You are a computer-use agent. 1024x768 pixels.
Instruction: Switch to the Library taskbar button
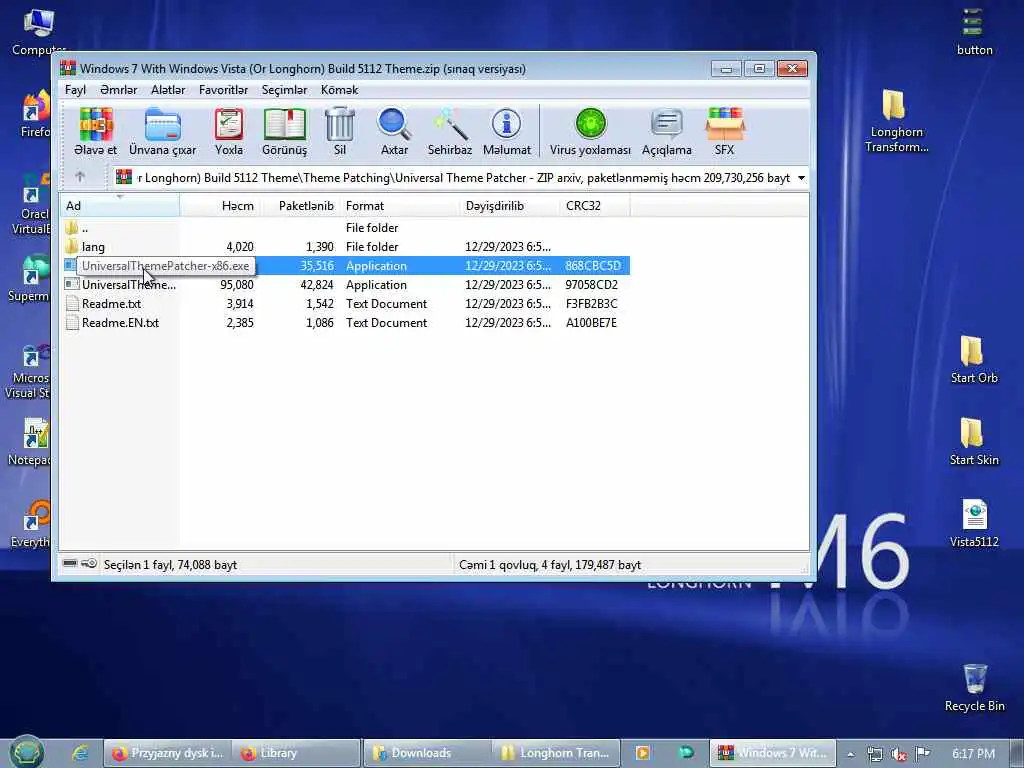(x=295, y=753)
